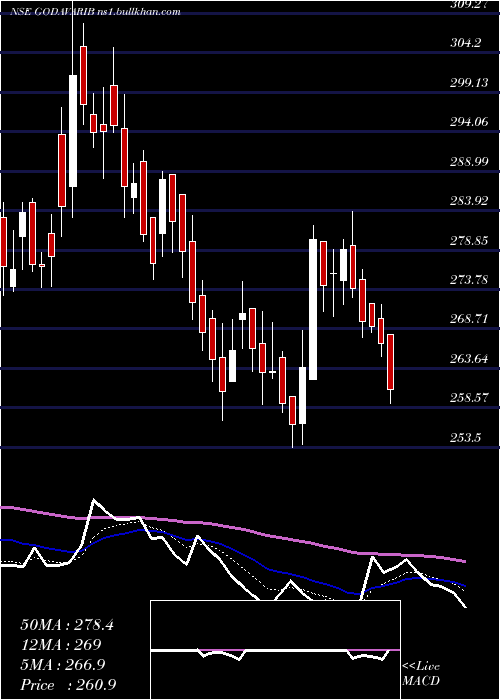
Task: Click the NSE GODAVARIB chart title
Action: (x=95, y=12)
